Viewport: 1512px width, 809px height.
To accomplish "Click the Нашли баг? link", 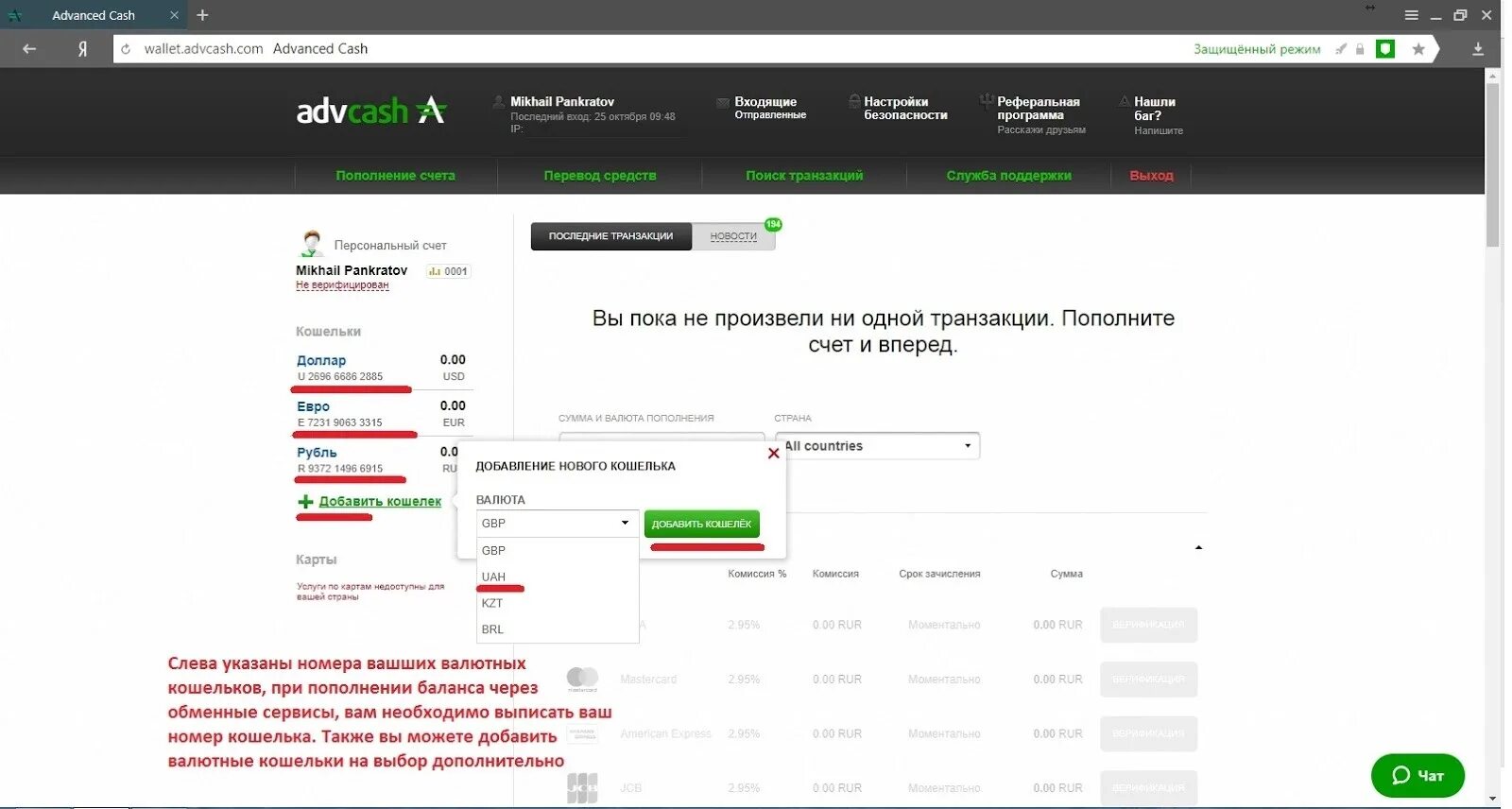I will (1155, 109).
